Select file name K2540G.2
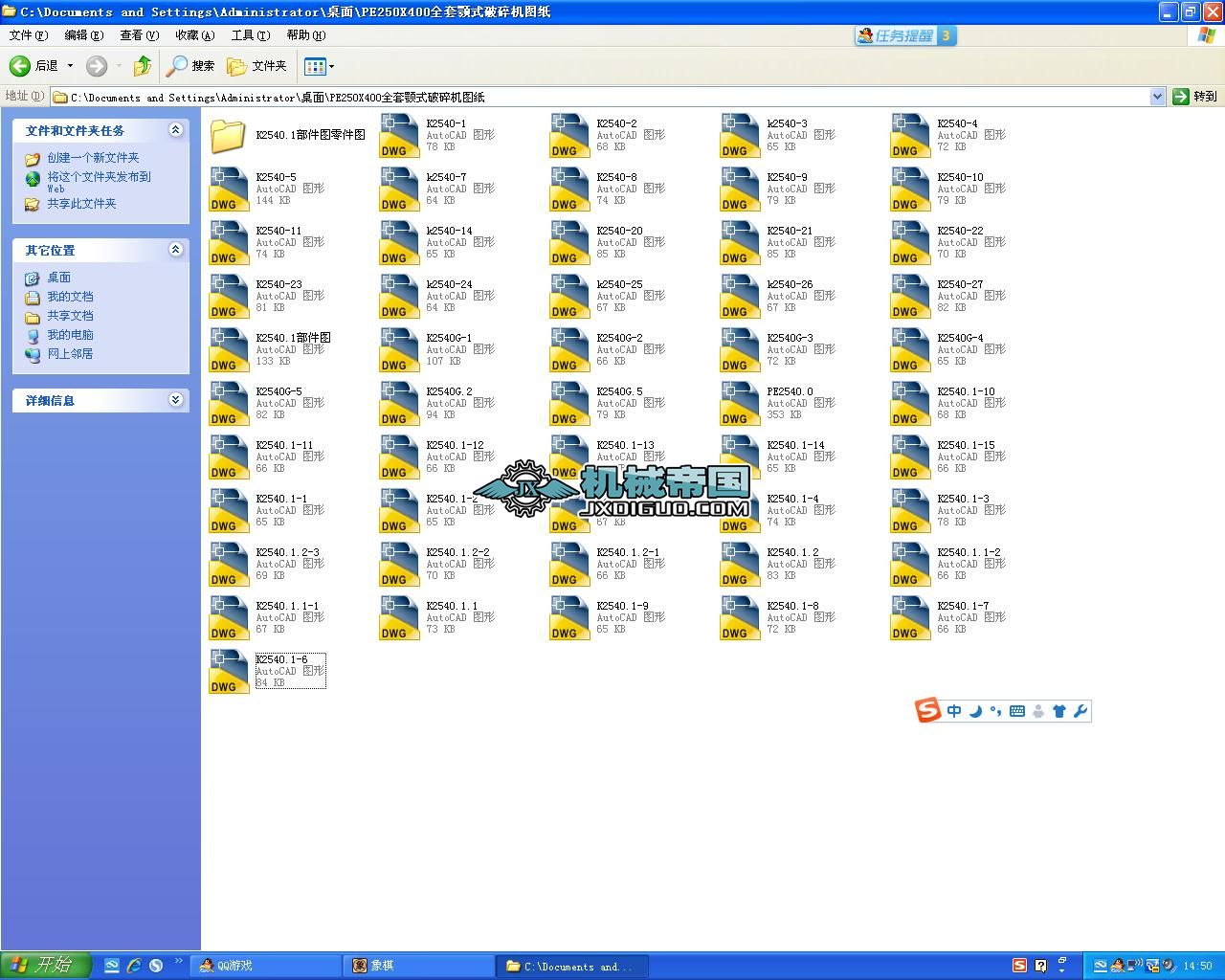 (x=449, y=391)
